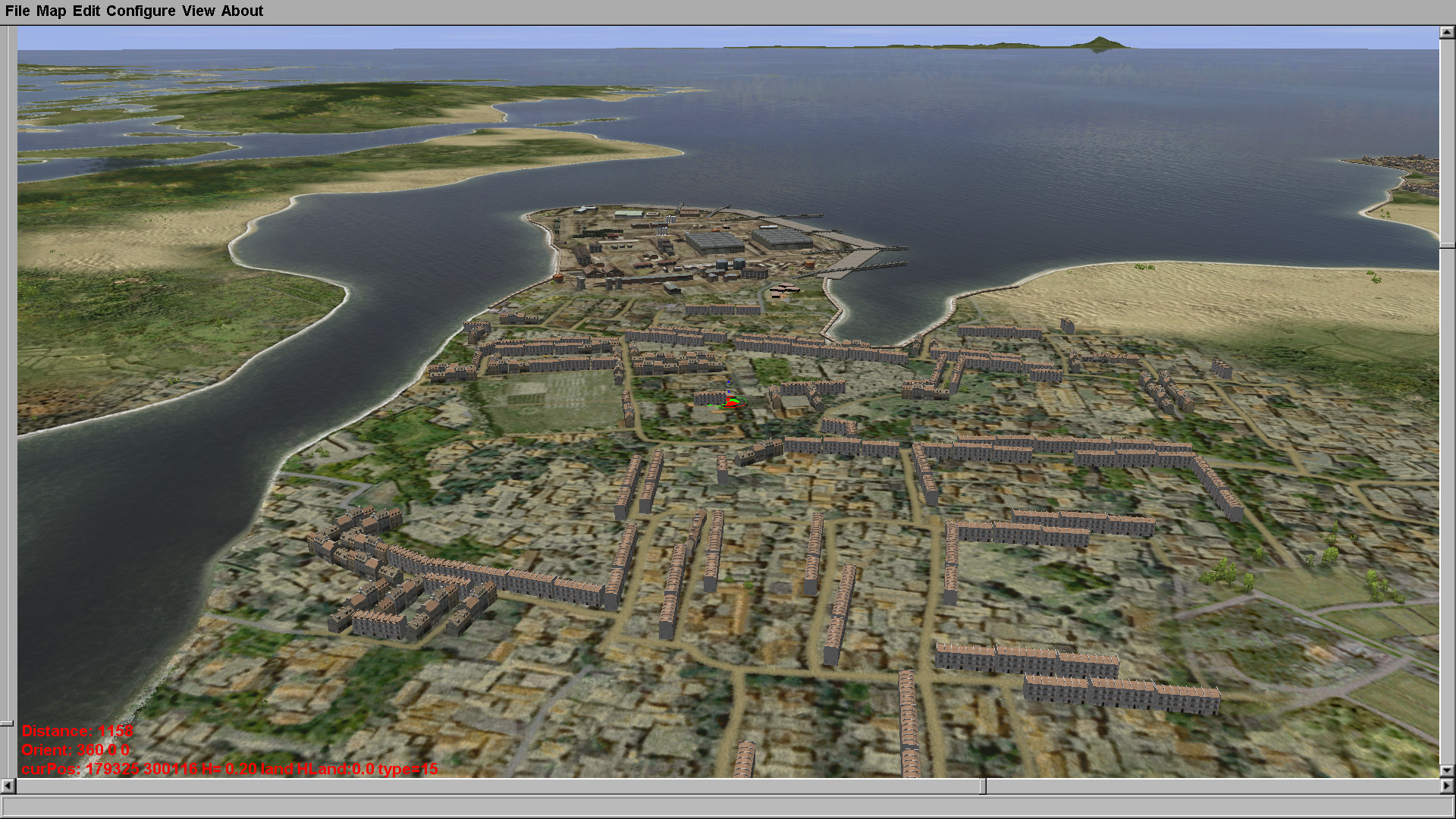The height and width of the screenshot is (819, 1456).
Task: Open the Map menu
Action: coord(51,11)
